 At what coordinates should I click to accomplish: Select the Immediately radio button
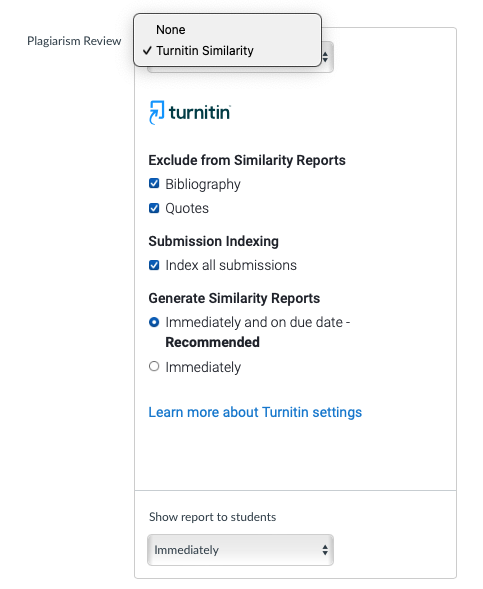pyautogui.click(x=154, y=366)
